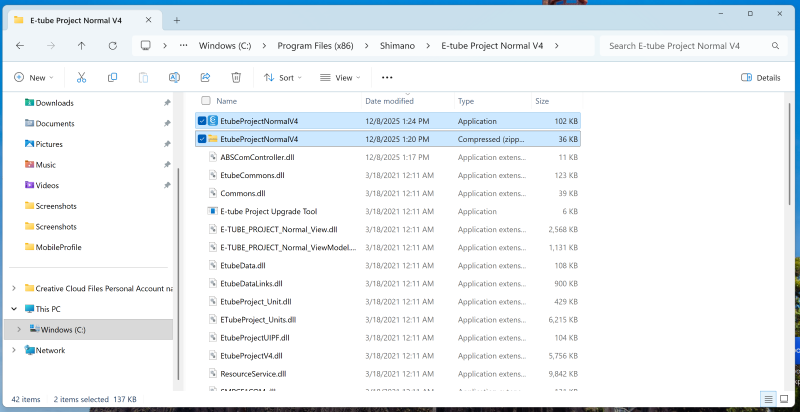Unpin Videos using its pin icon

point(167,186)
